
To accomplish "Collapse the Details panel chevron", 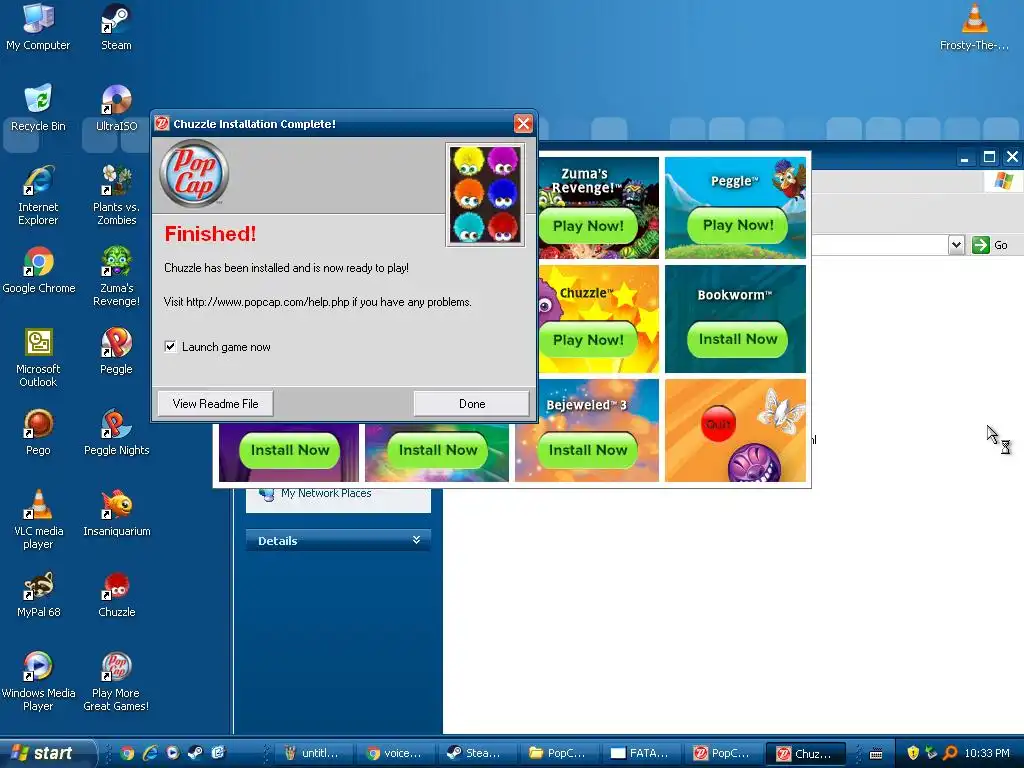I will [x=416, y=540].
